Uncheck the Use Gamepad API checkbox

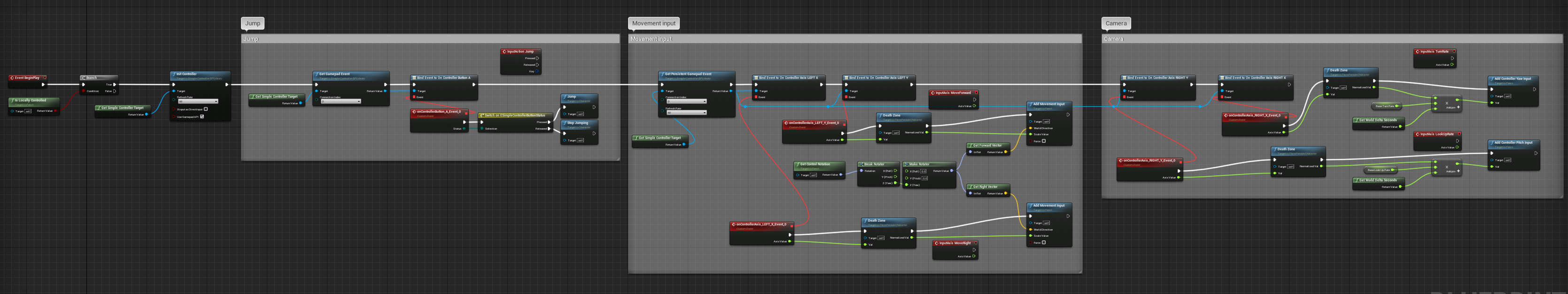pyautogui.click(x=202, y=116)
